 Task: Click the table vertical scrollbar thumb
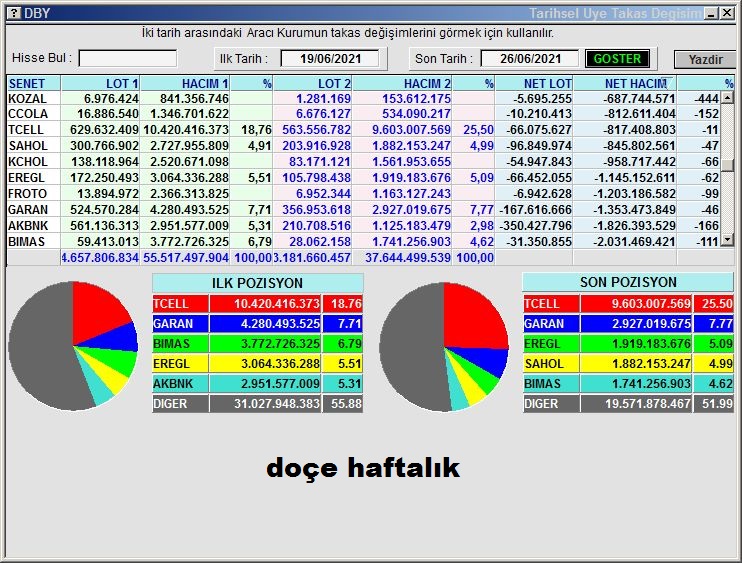pyautogui.click(x=727, y=165)
